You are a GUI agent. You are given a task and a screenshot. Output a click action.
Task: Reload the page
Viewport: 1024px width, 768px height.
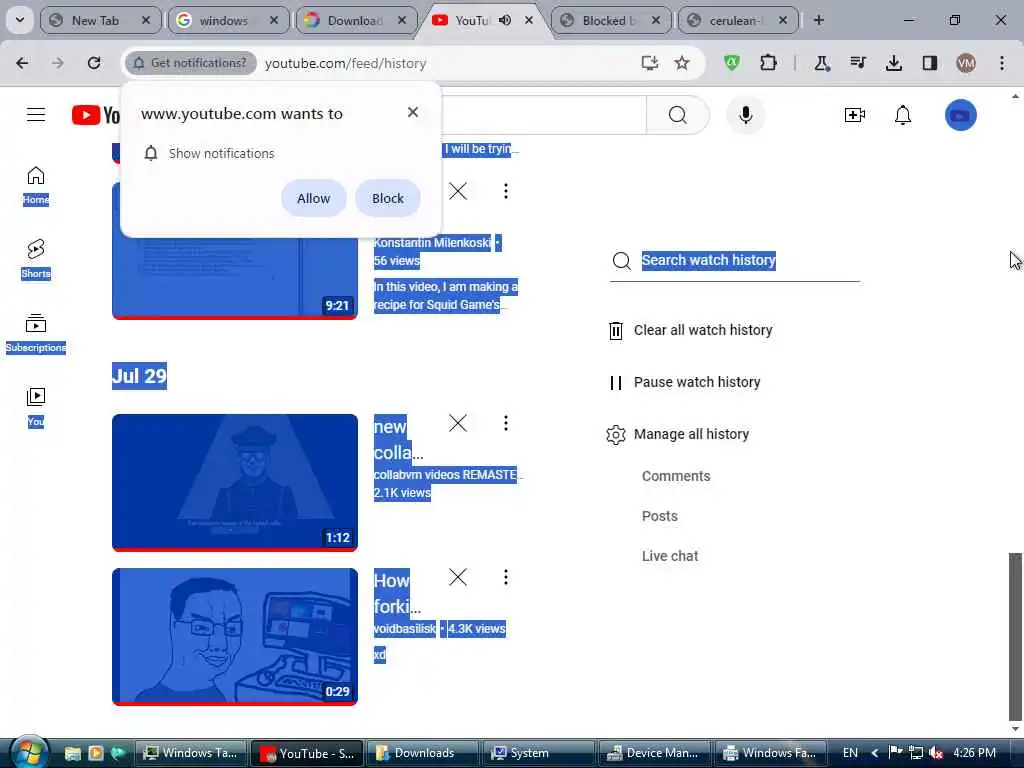94,63
